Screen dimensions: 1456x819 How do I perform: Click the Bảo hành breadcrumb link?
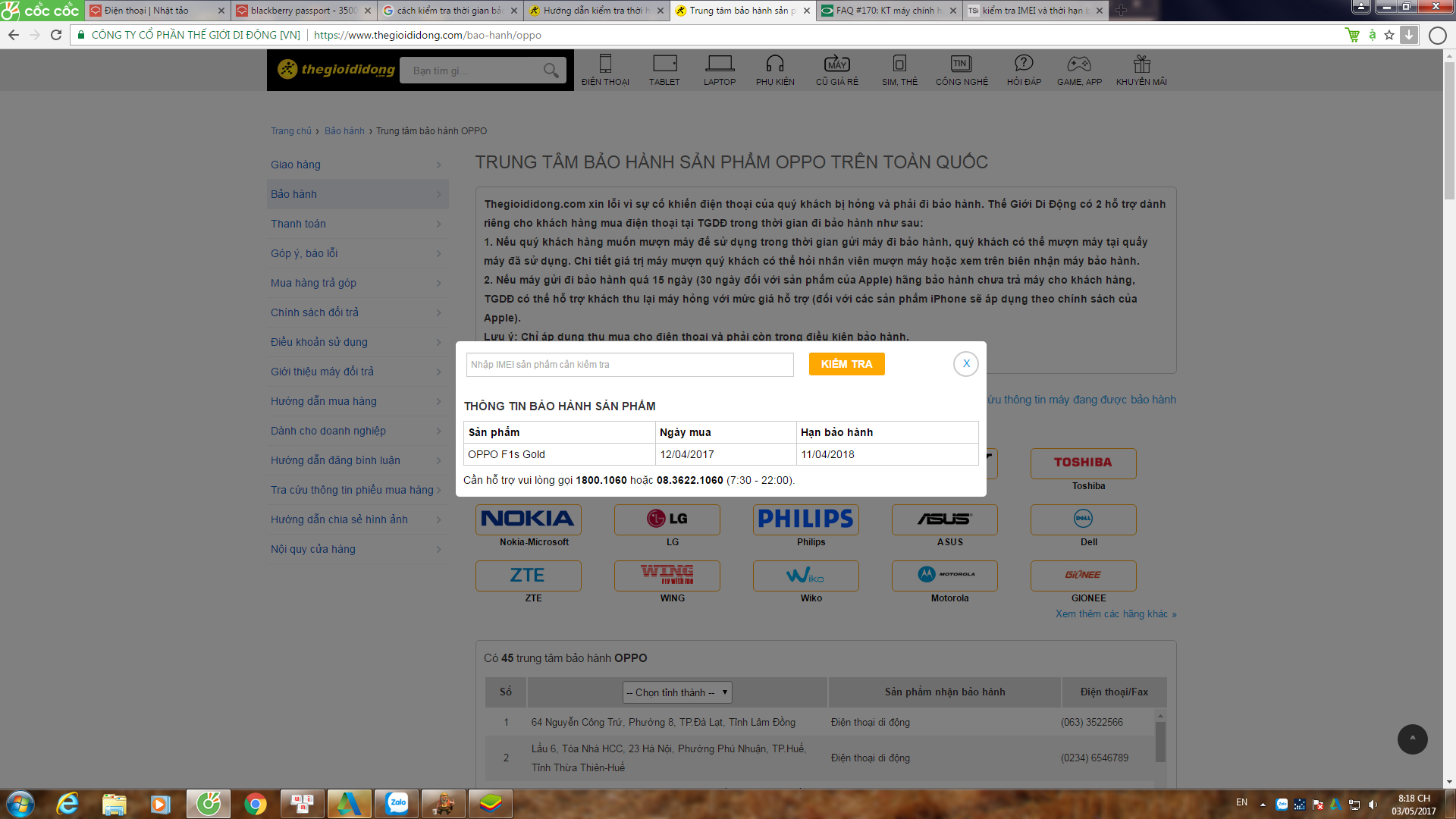coord(344,131)
